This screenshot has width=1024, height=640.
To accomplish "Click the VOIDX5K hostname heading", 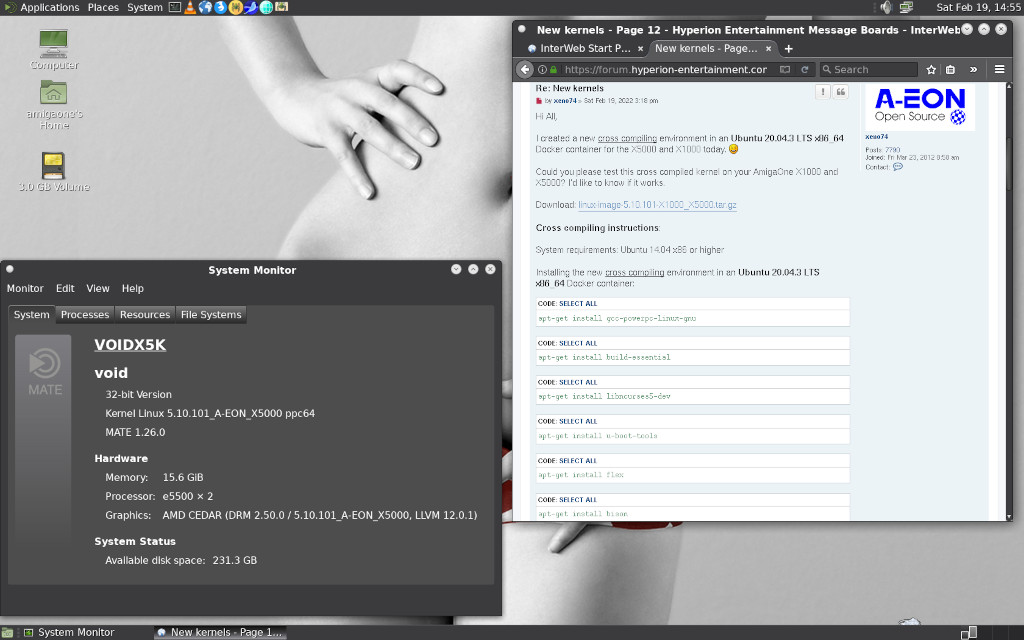I will [130, 345].
